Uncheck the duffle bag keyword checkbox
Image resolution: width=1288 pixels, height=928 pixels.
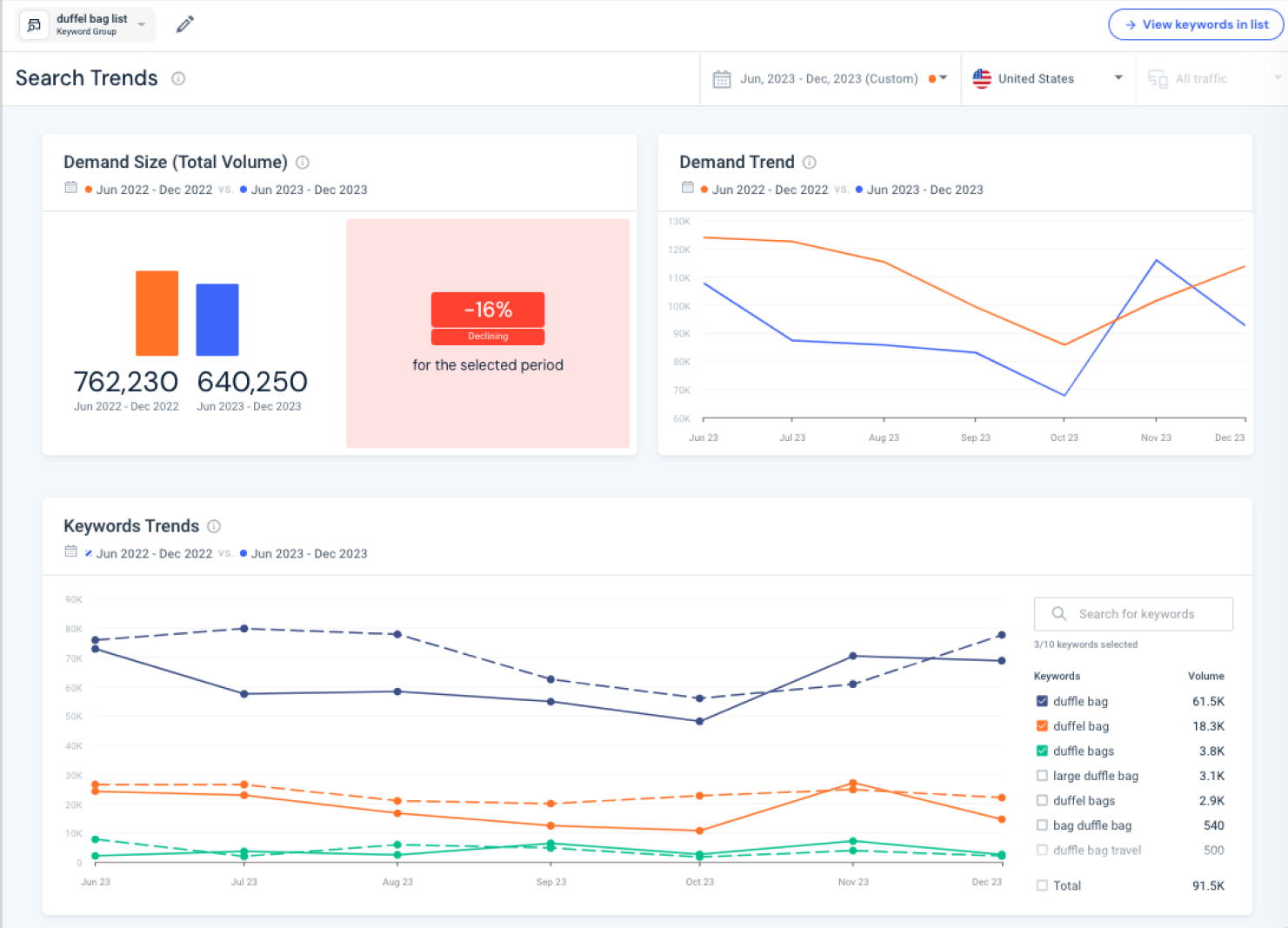[1042, 701]
